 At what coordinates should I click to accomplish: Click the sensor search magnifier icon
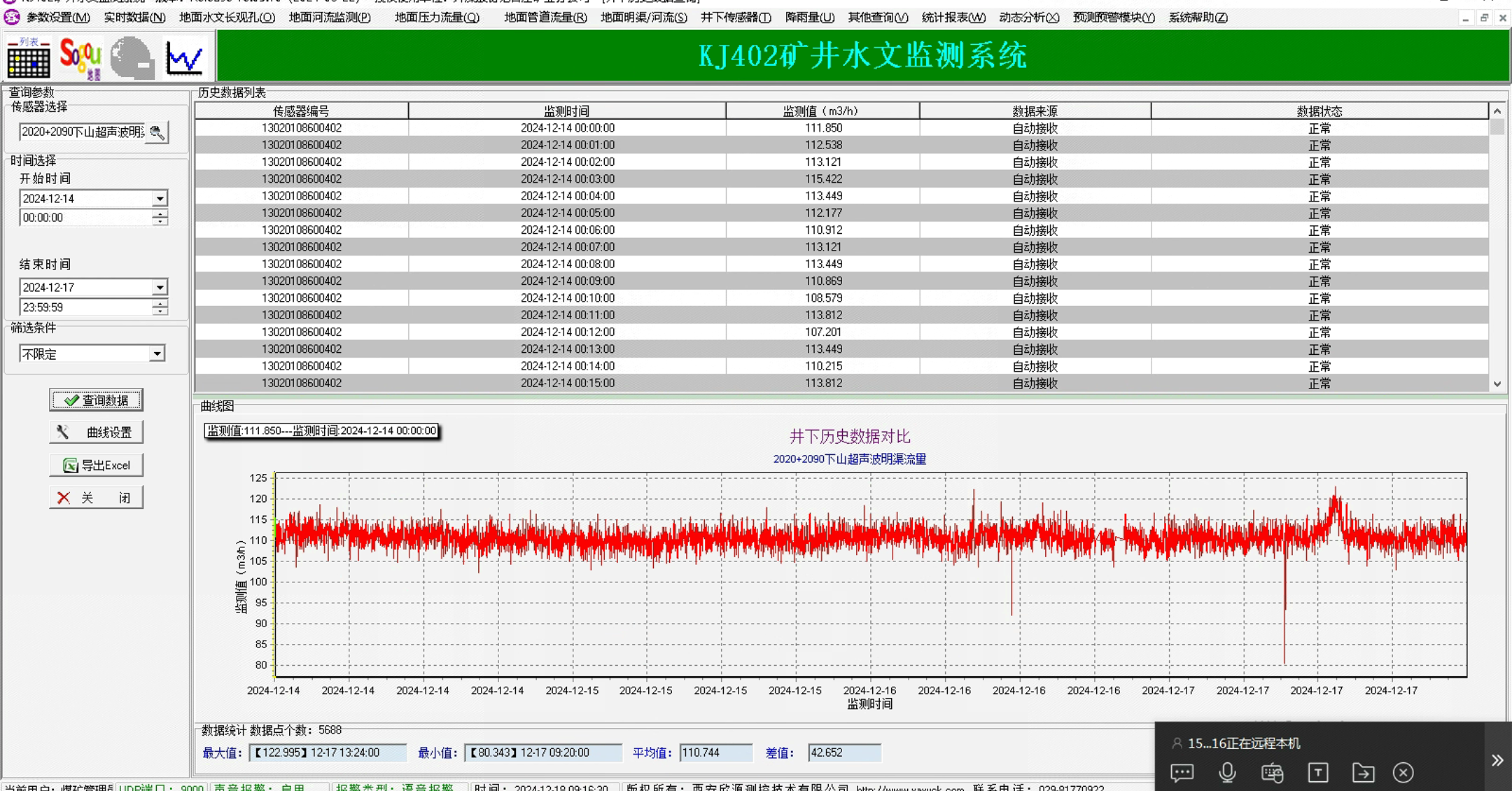click(157, 132)
